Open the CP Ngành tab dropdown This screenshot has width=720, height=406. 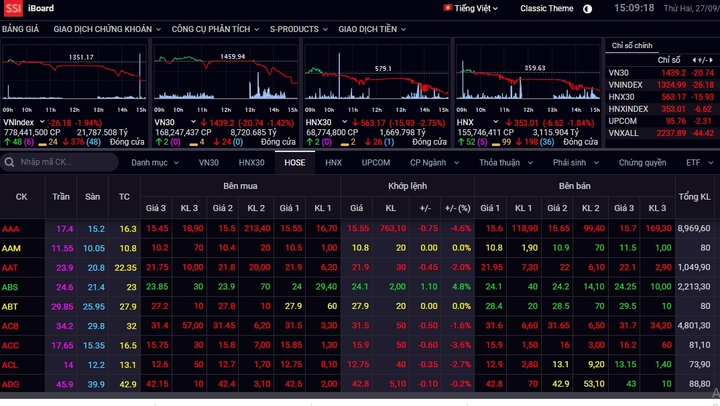pos(433,161)
